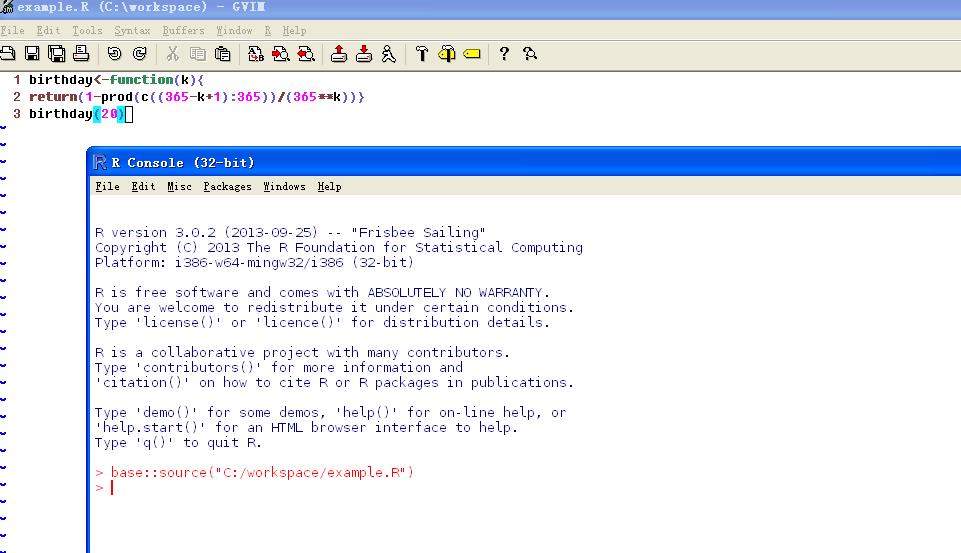Open the GVim Buffers menu
Image resolution: width=961 pixels, height=553 pixels.
(183, 31)
